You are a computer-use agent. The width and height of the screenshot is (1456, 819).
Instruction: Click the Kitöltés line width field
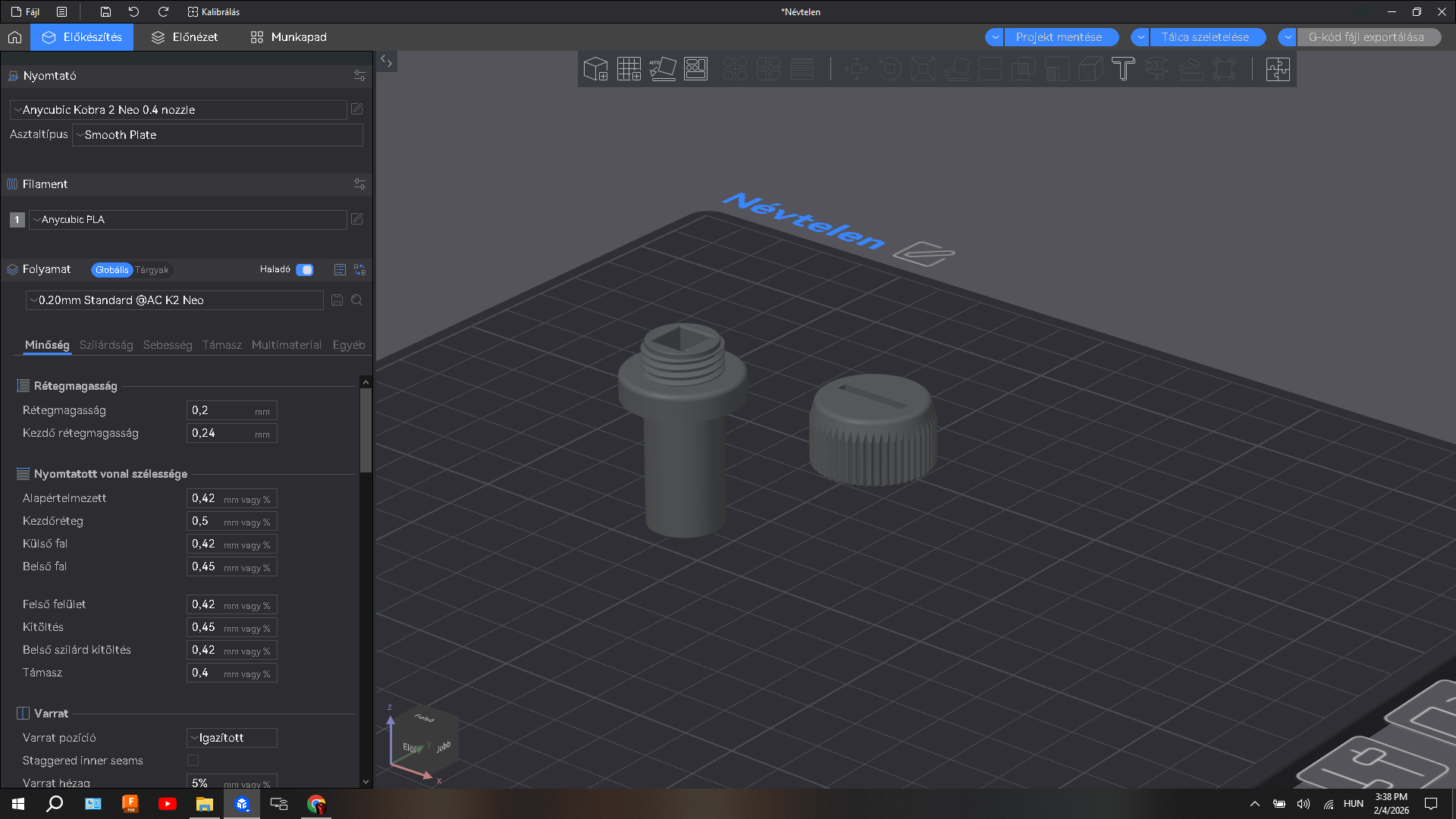click(x=232, y=627)
